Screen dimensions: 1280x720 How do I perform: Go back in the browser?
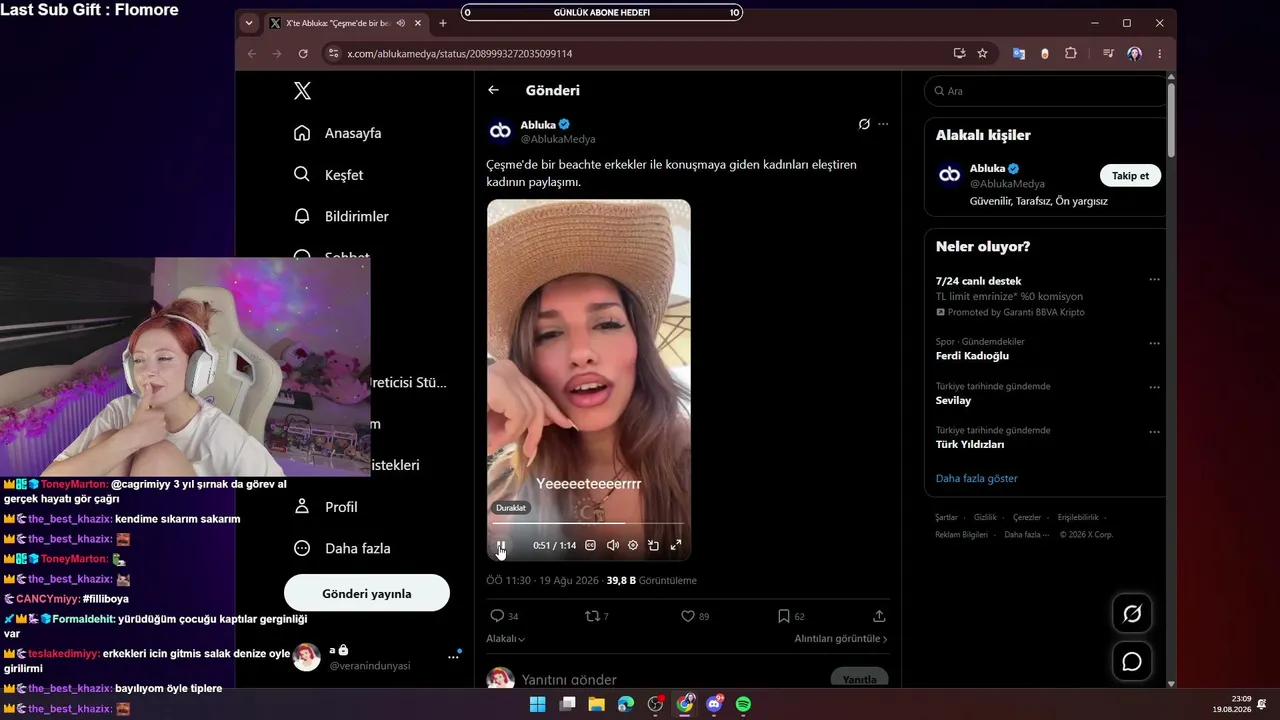pos(252,53)
